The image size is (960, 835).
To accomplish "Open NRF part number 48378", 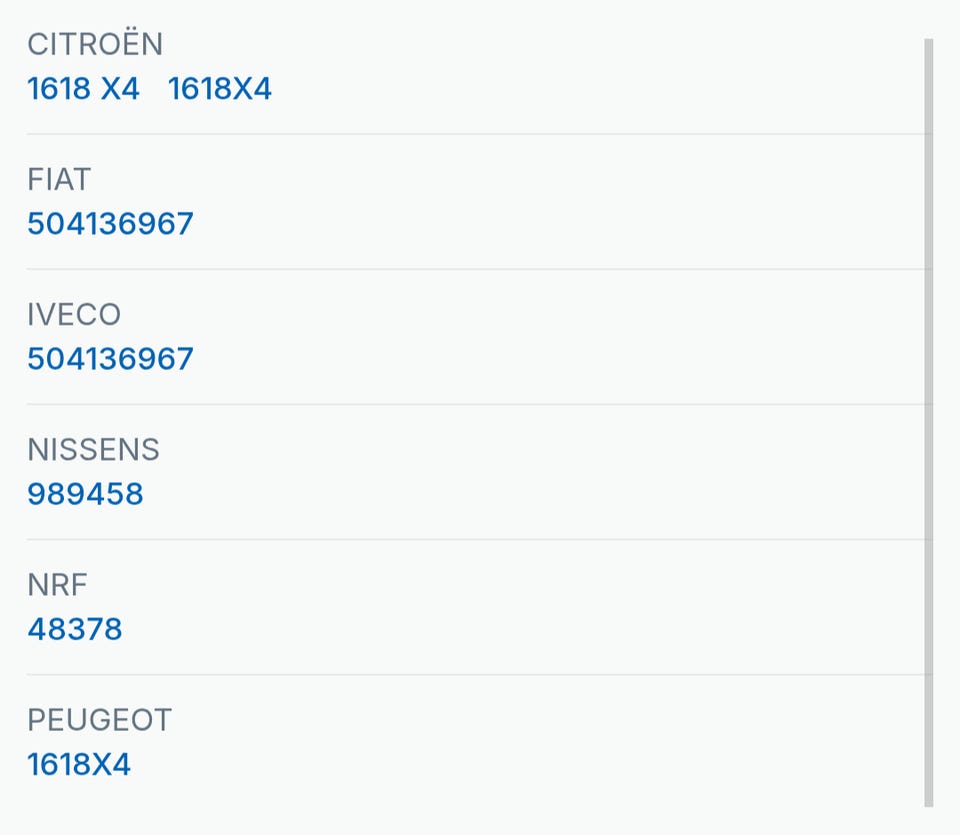I will click(75, 629).
